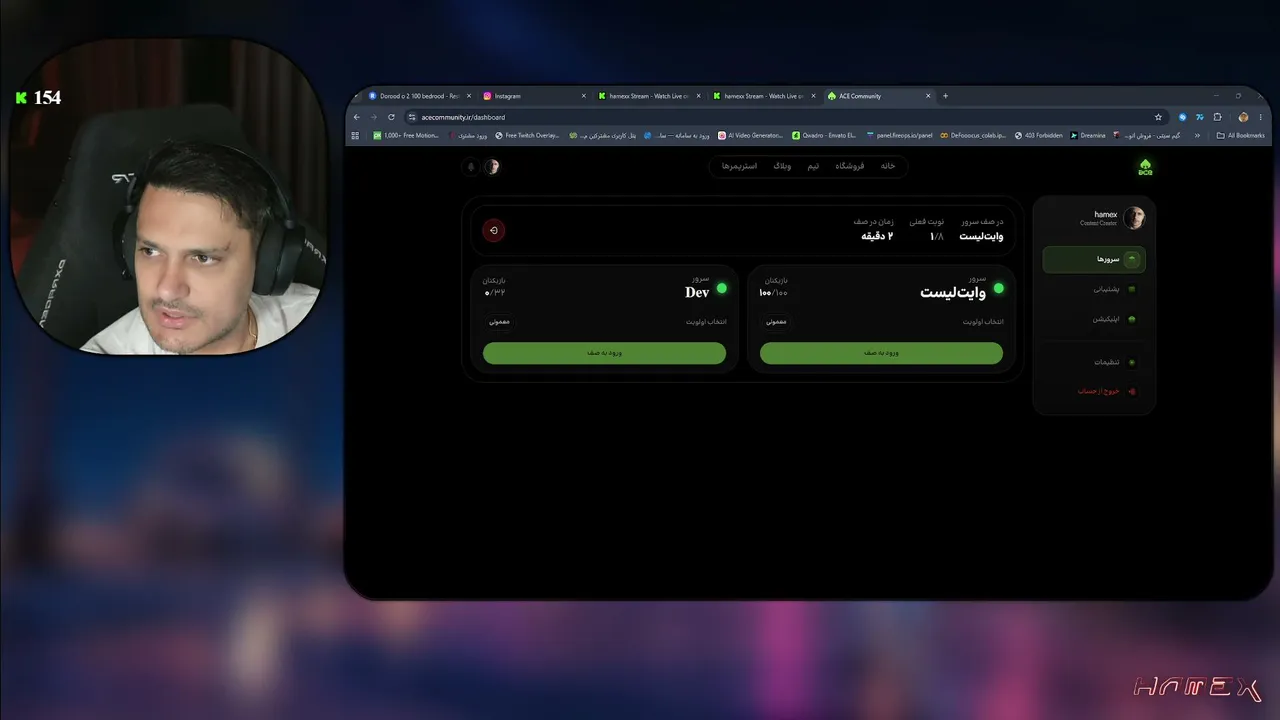Click the ۰/۳۲ players count on Dev
1280x720 pixels.
(495, 292)
